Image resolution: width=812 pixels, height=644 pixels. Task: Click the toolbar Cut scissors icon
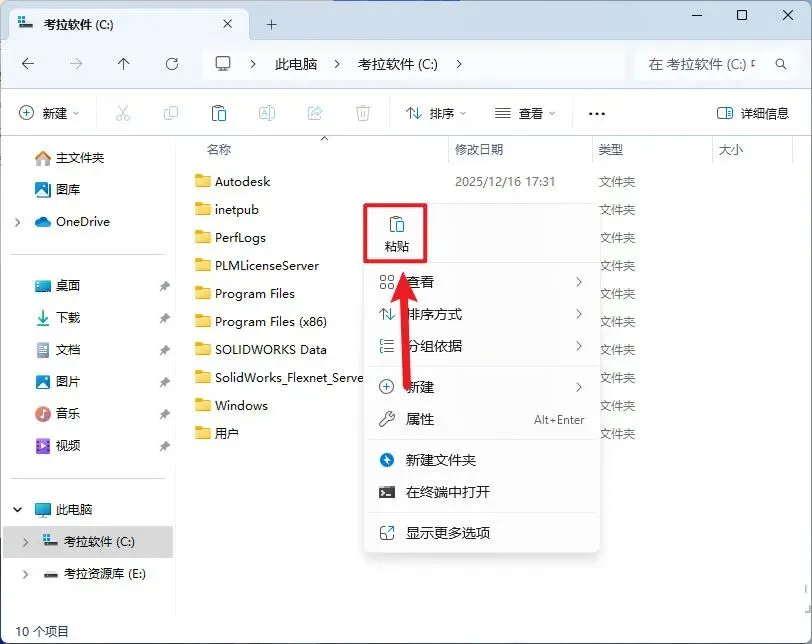[123, 113]
